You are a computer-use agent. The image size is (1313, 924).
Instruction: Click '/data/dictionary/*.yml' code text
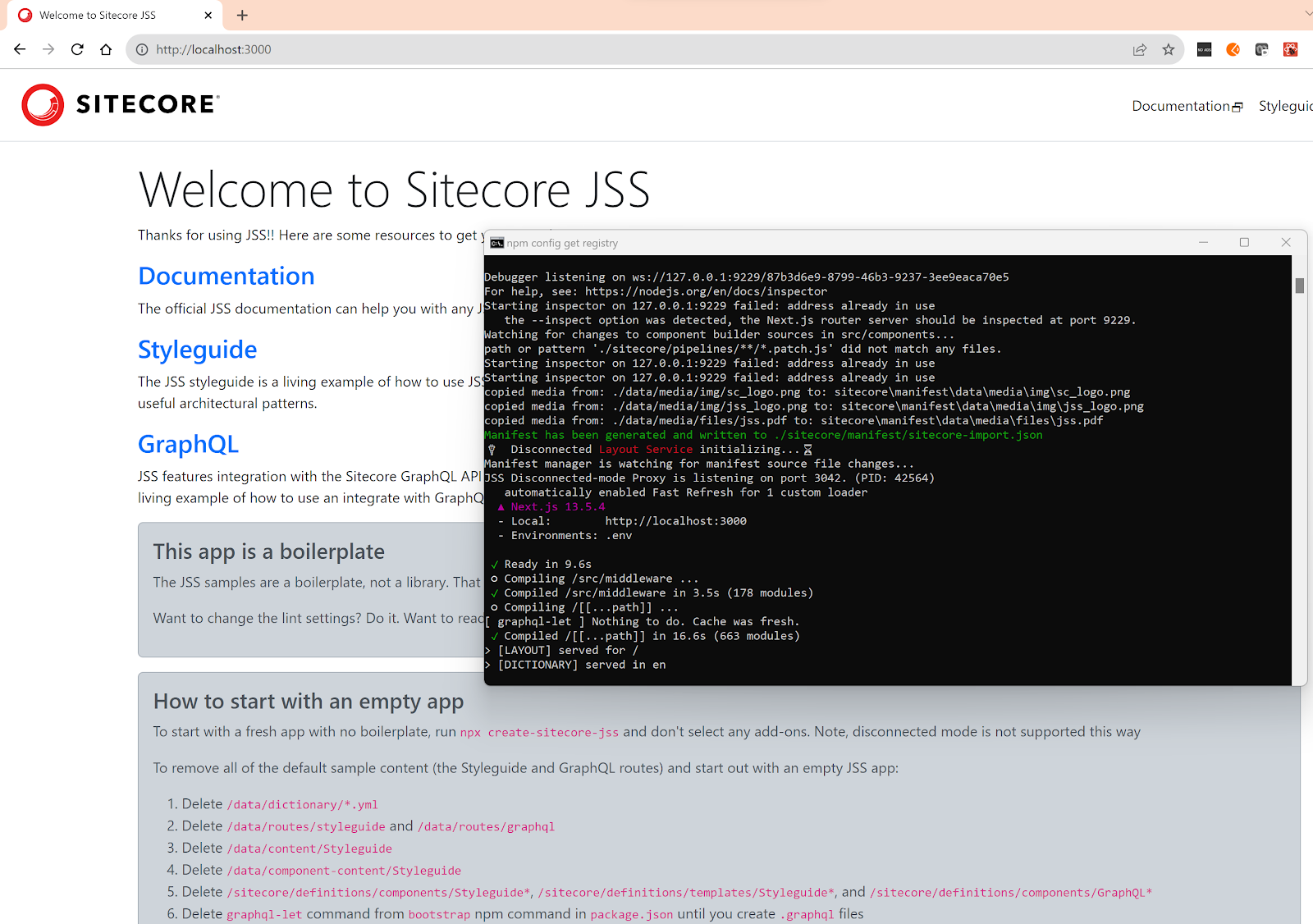(x=302, y=805)
